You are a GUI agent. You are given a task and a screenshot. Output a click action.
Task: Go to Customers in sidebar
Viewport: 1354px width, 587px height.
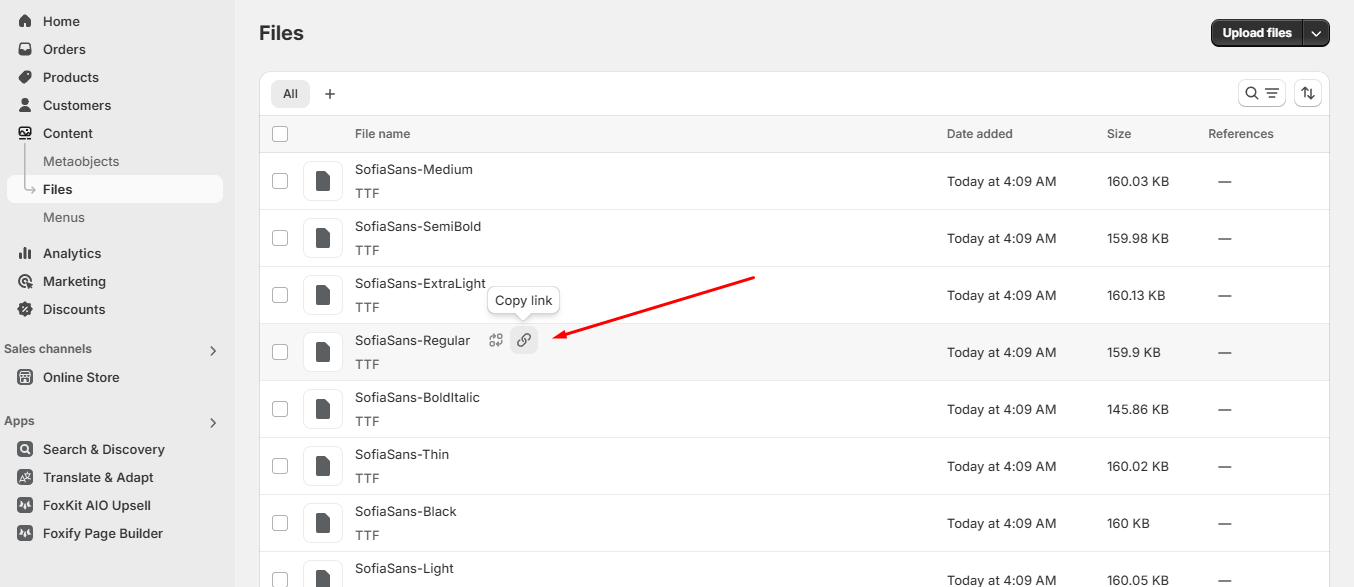pyautogui.click(x=77, y=105)
